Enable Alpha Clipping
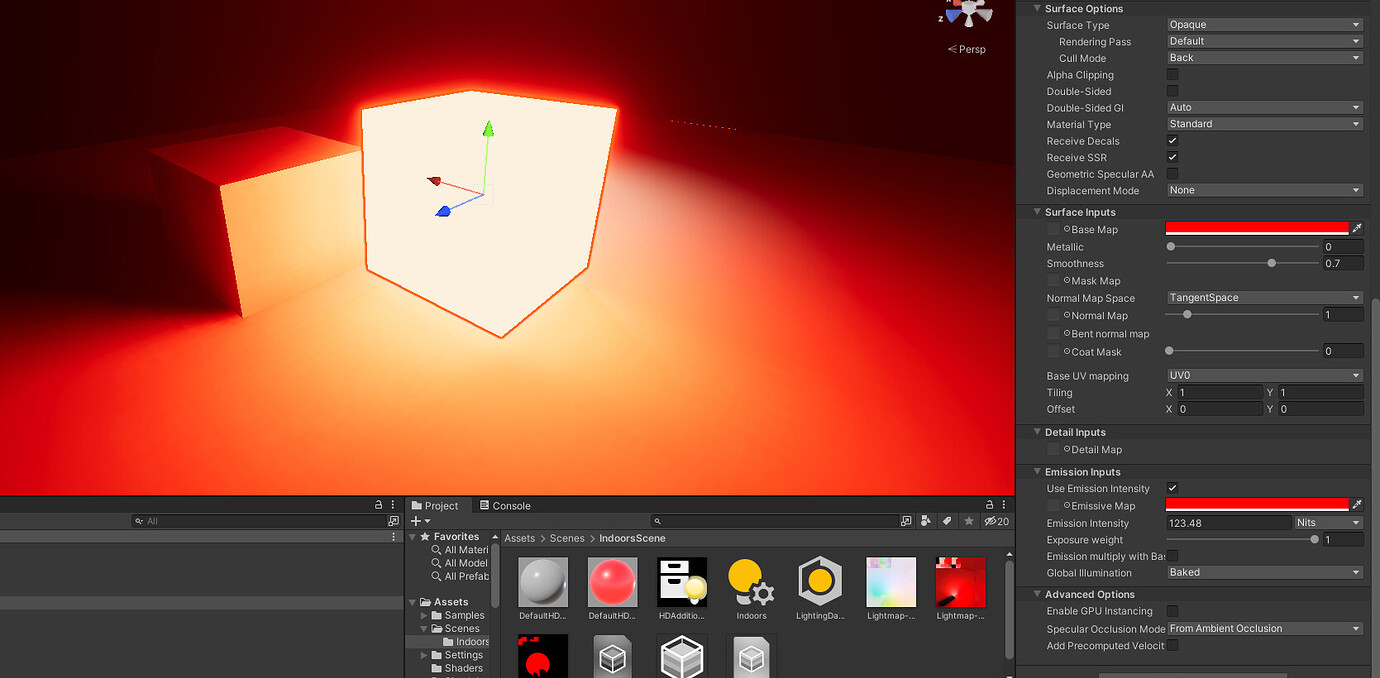This screenshot has width=1380, height=678. [x=1171, y=74]
